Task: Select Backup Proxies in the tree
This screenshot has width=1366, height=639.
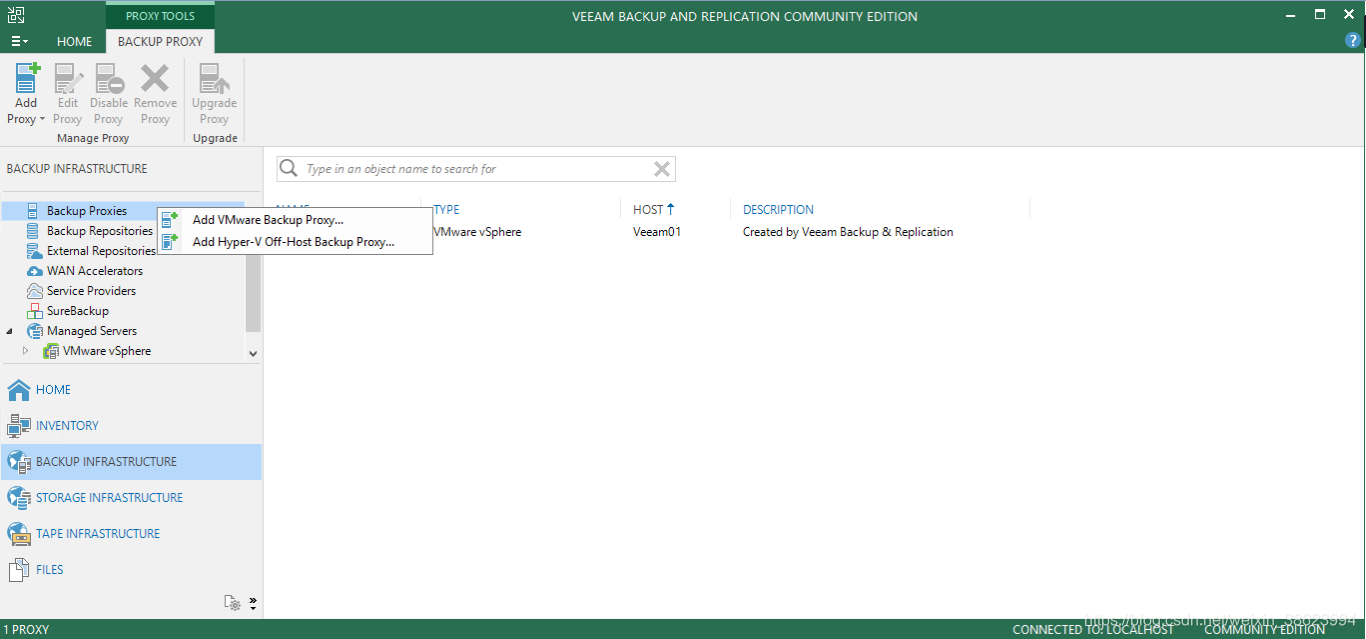Action: pyautogui.click(x=87, y=211)
